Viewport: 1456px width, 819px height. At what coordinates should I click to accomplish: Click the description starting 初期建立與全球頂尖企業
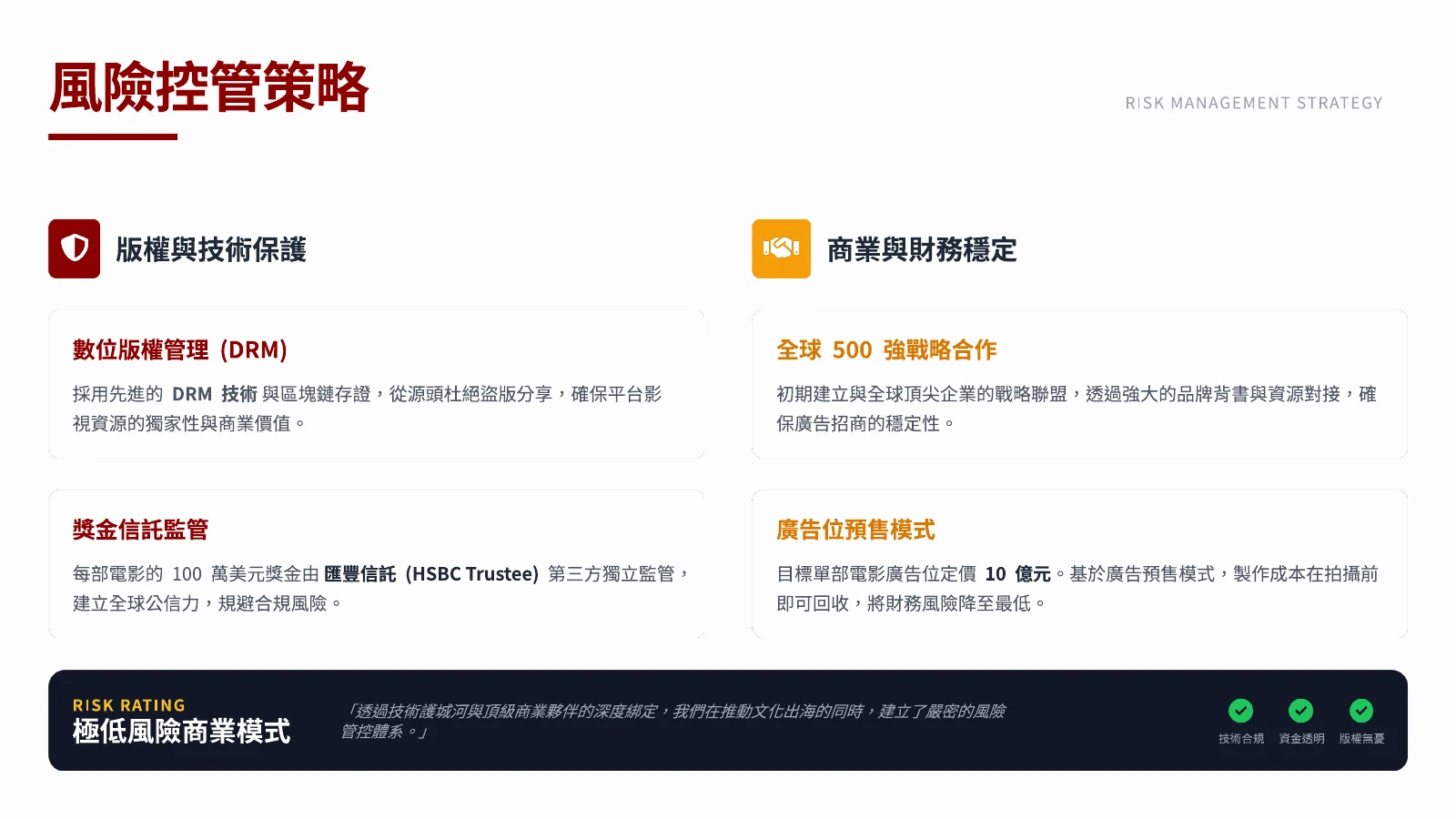tap(1077, 409)
